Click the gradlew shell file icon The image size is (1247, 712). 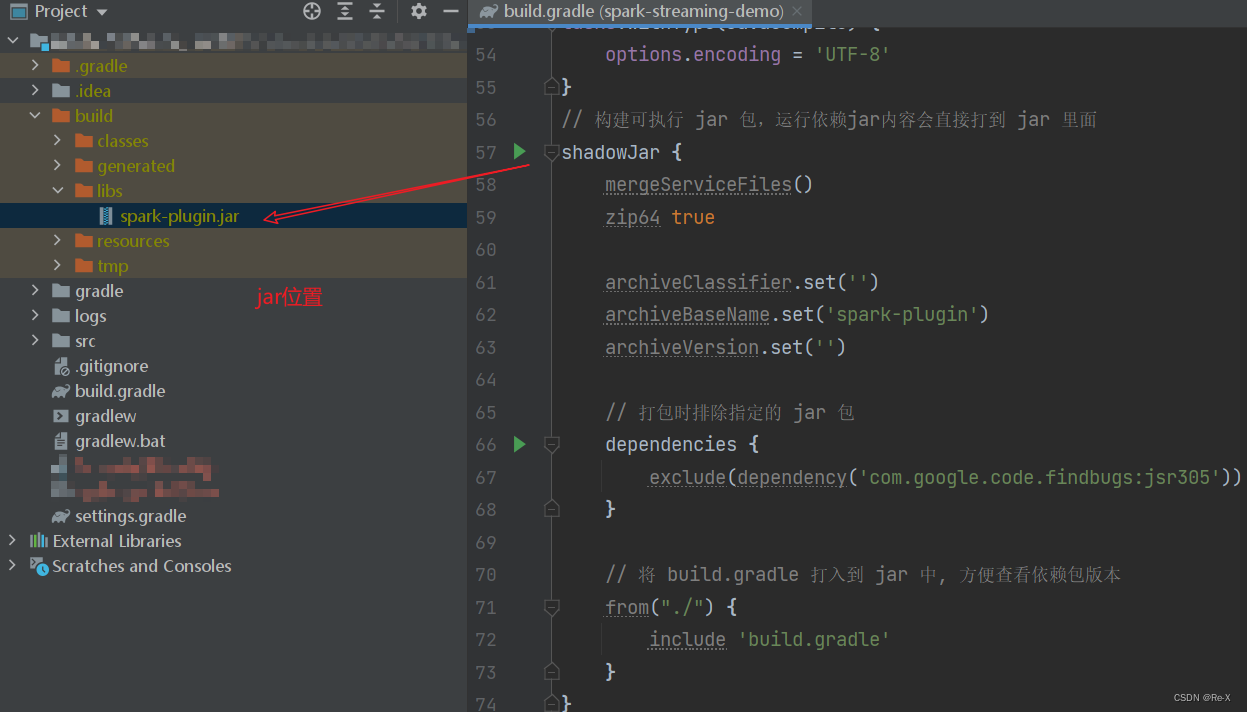[x=61, y=416]
